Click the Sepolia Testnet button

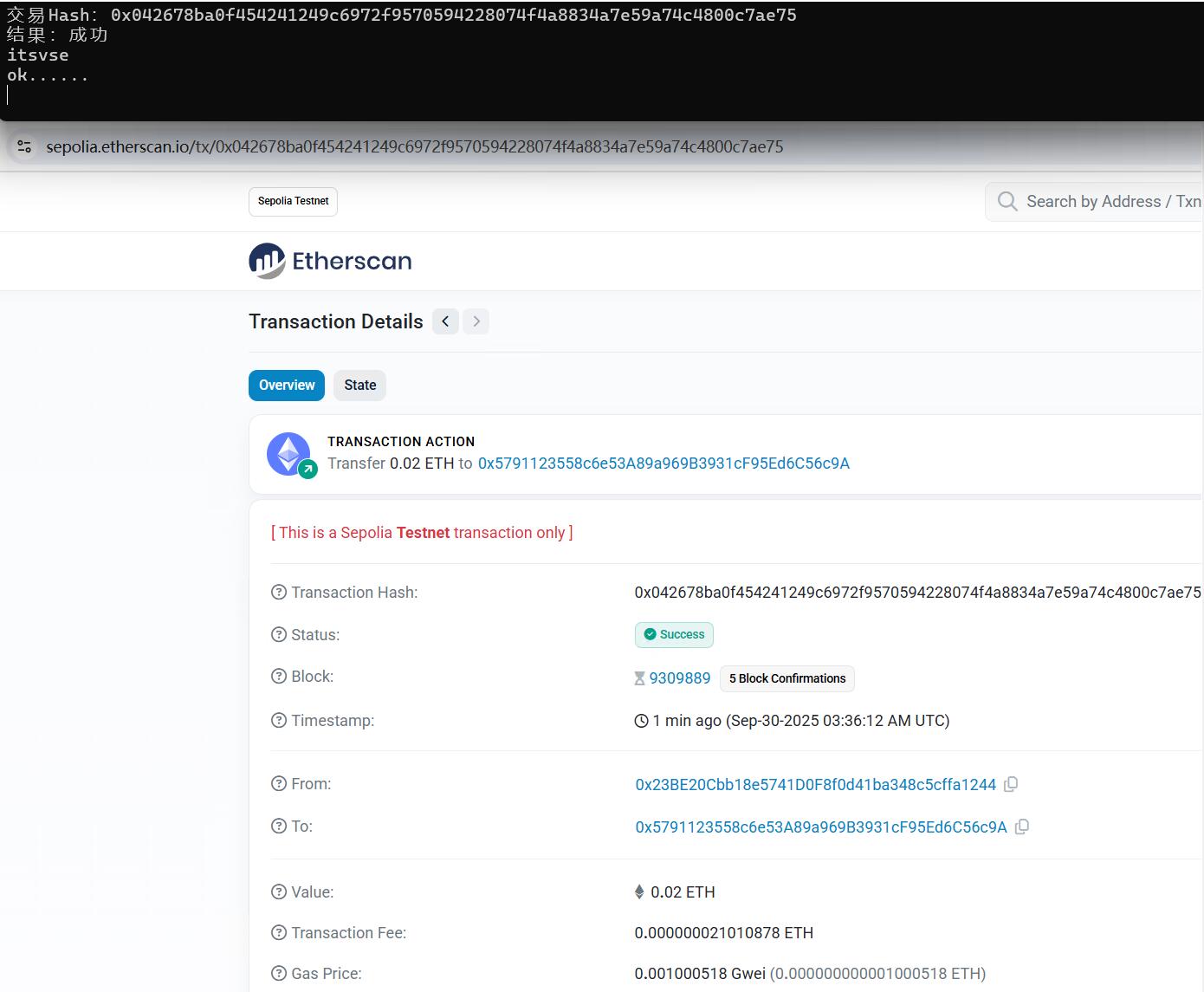[x=293, y=201]
